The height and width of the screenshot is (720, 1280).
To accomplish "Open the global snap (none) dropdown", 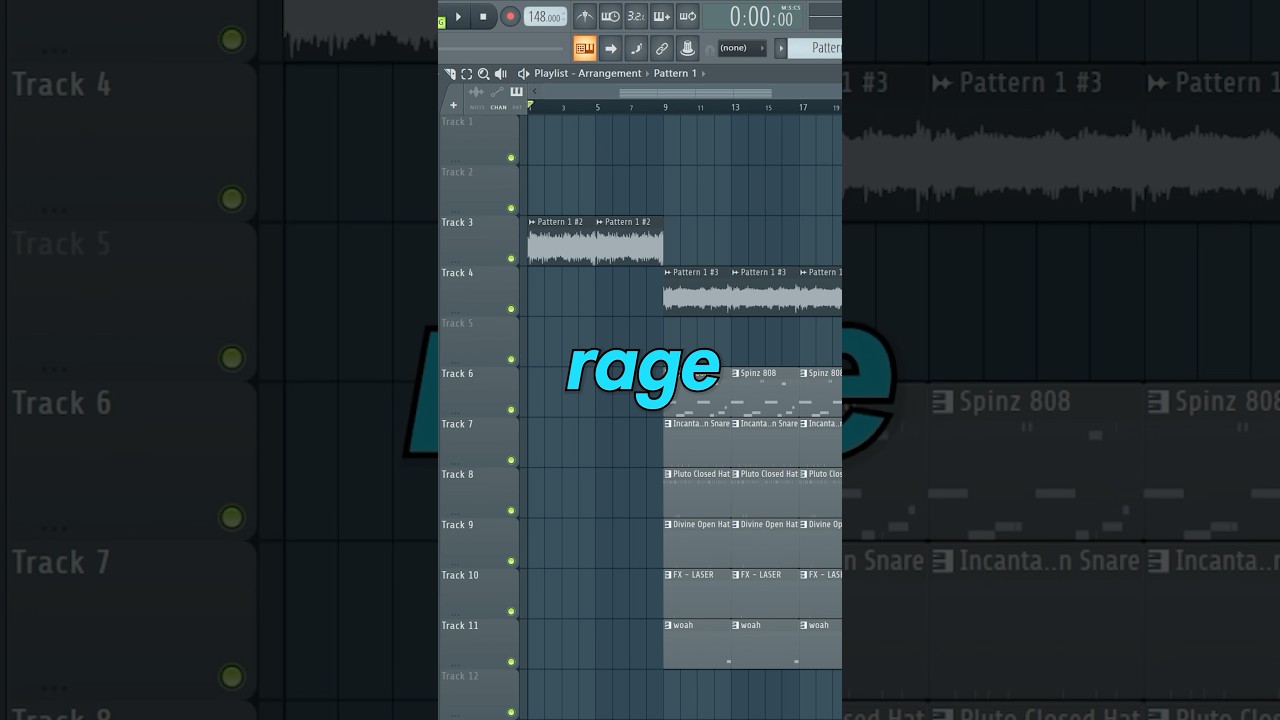I will coord(742,48).
